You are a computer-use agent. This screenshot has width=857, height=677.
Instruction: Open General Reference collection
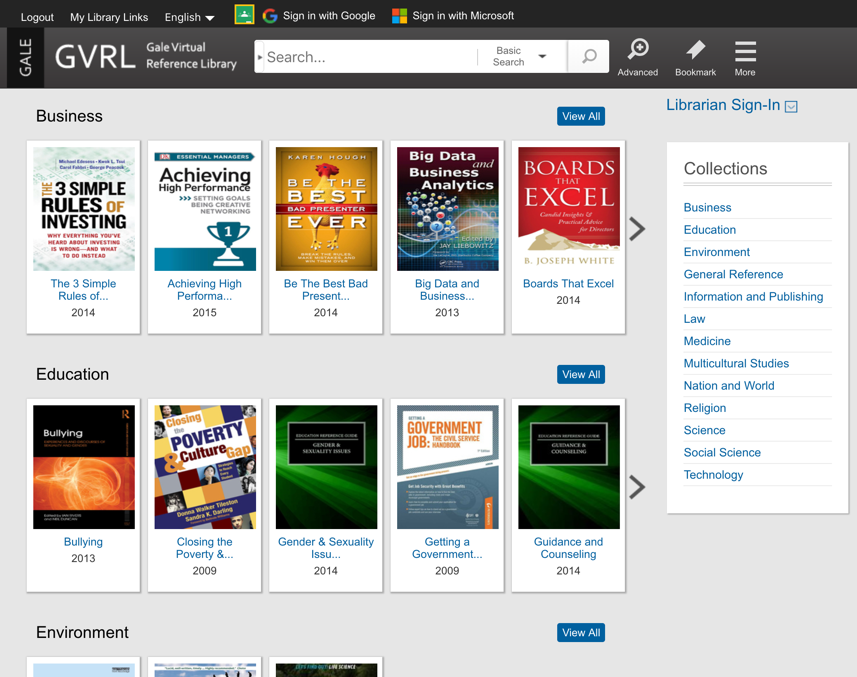pos(733,275)
